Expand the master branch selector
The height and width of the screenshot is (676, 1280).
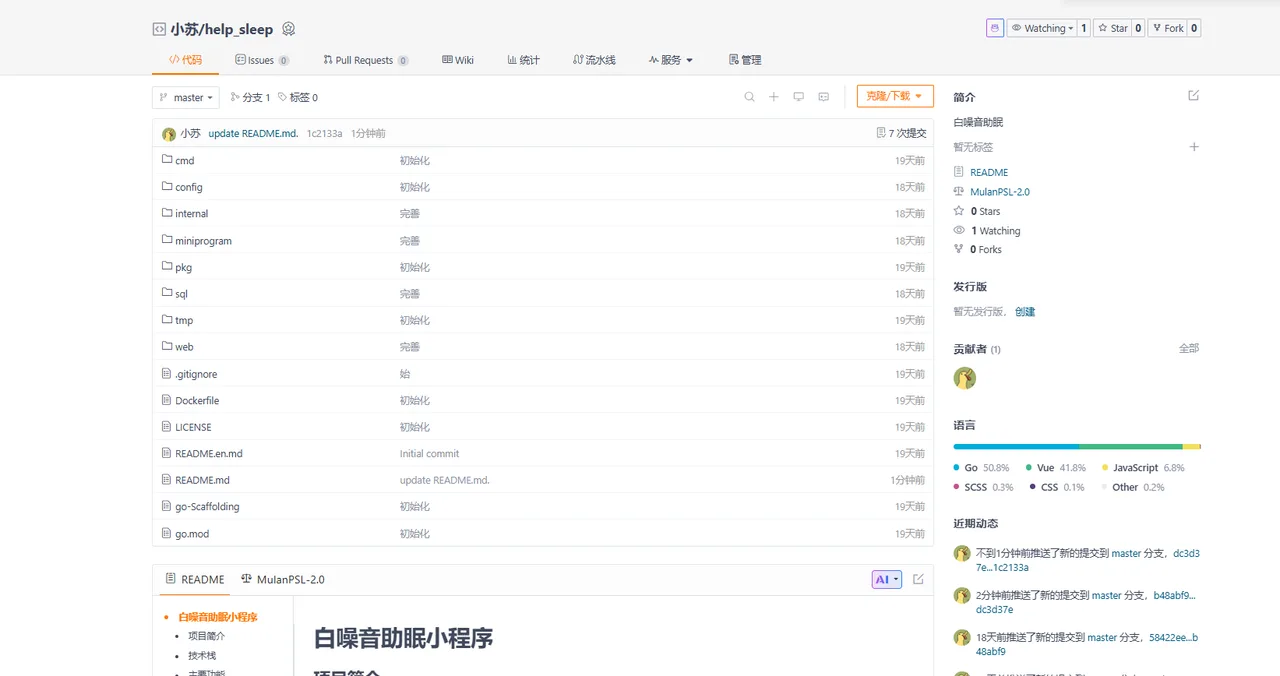tap(186, 97)
